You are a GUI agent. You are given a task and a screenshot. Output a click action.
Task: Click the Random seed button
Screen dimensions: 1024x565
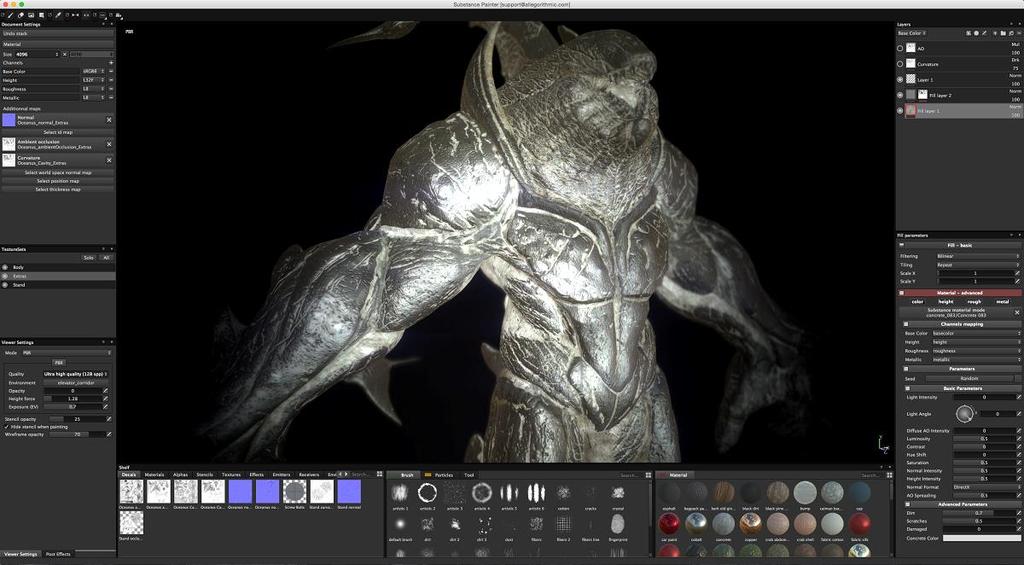pyautogui.click(x=969, y=379)
